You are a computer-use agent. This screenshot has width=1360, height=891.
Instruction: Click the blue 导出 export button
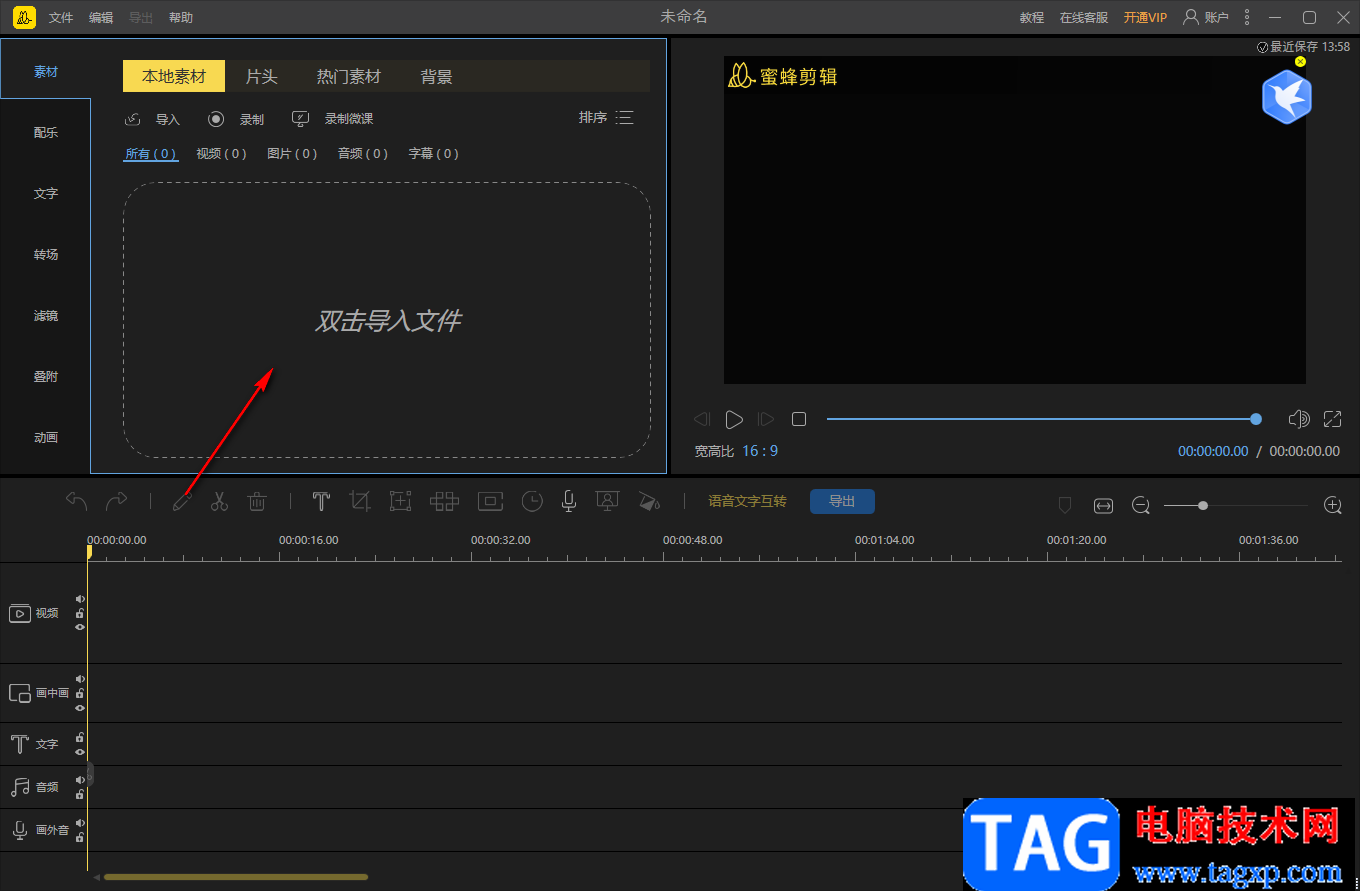coord(842,501)
